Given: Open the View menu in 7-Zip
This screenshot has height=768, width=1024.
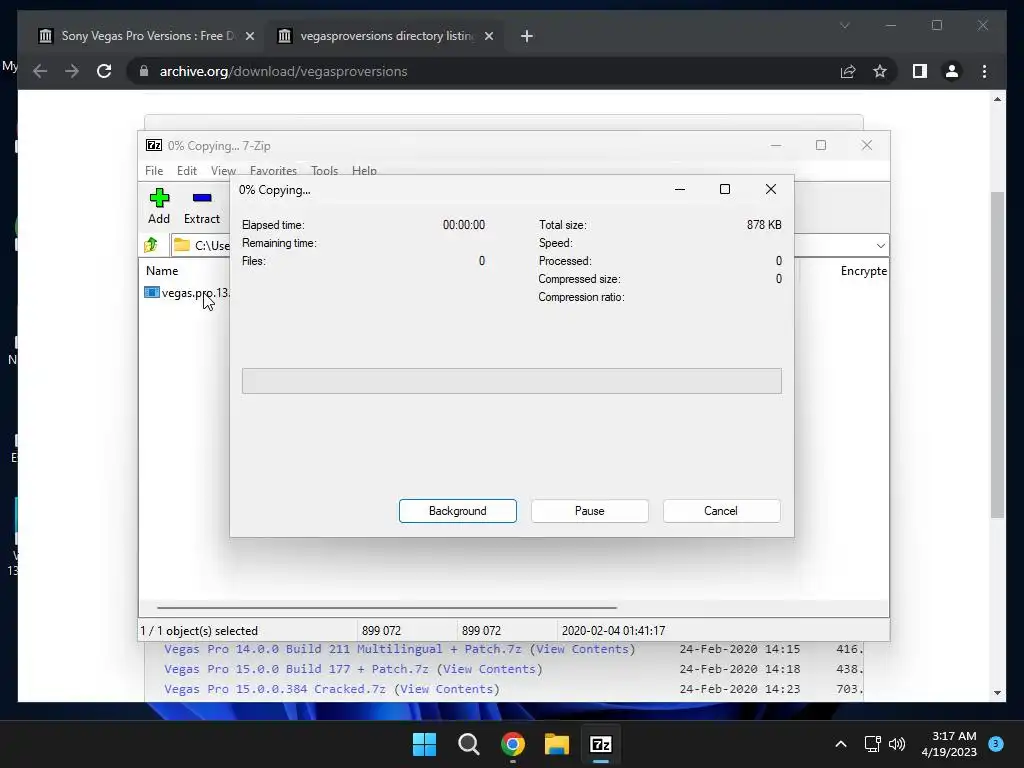Looking at the screenshot, I should pos(223,170).
